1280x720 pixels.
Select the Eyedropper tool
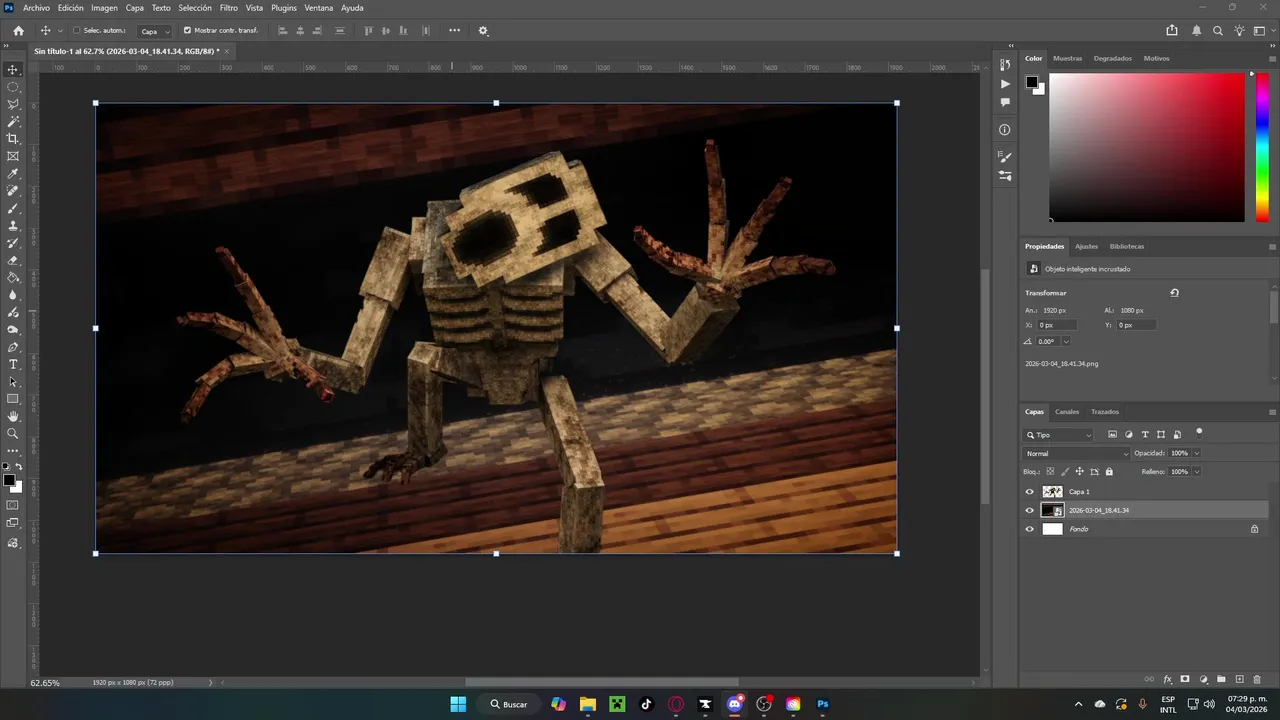coord(13,174)
